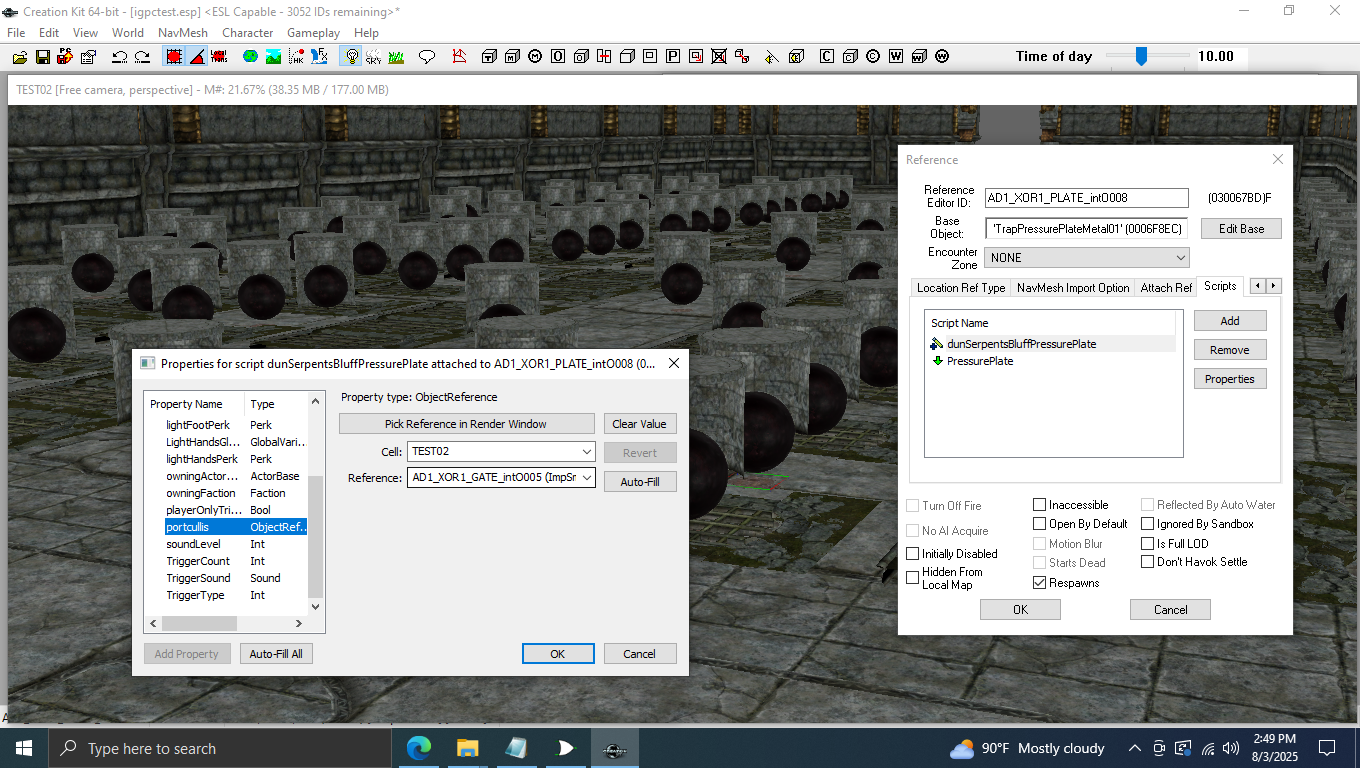Toggle the Snap to Angle icon
This screenshot has height=768, width=1360.
point(197,57)
